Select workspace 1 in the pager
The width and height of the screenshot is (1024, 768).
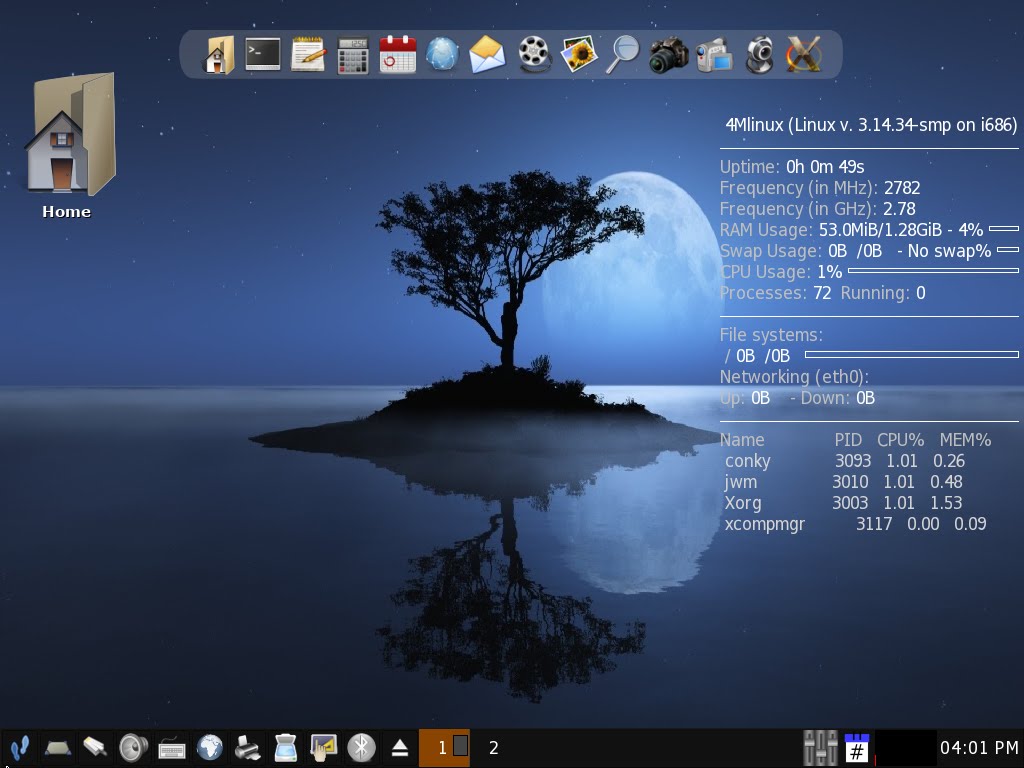(x=444, y=747)
